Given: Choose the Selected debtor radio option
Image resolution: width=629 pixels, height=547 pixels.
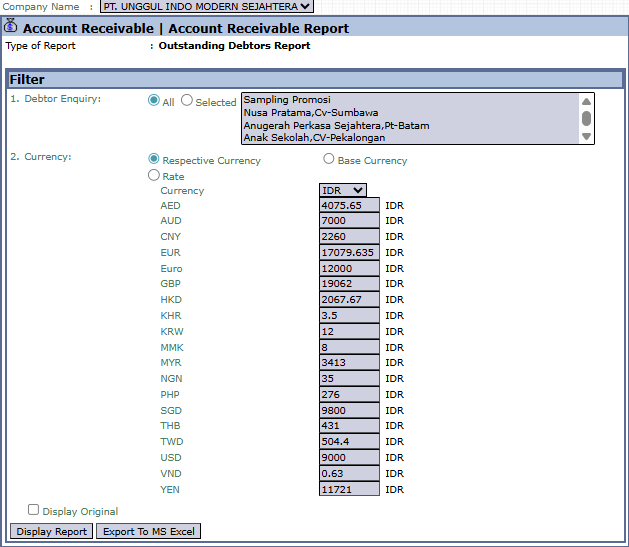Looking at the screenshot, I should coord(187,101).
